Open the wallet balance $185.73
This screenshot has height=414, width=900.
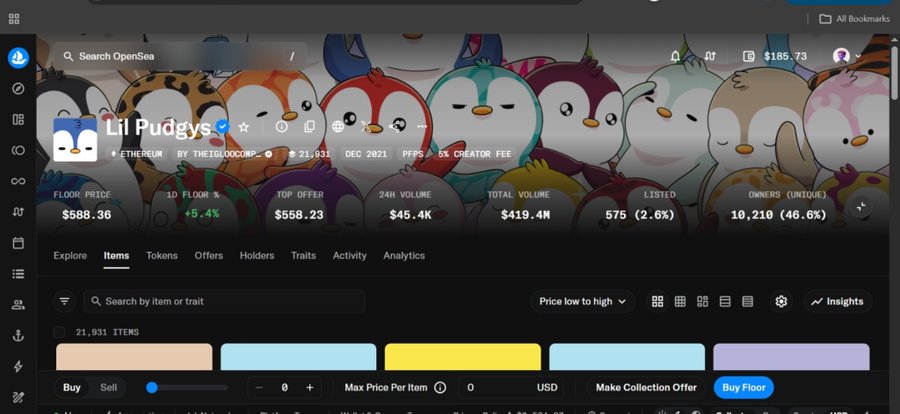point(775,56)
